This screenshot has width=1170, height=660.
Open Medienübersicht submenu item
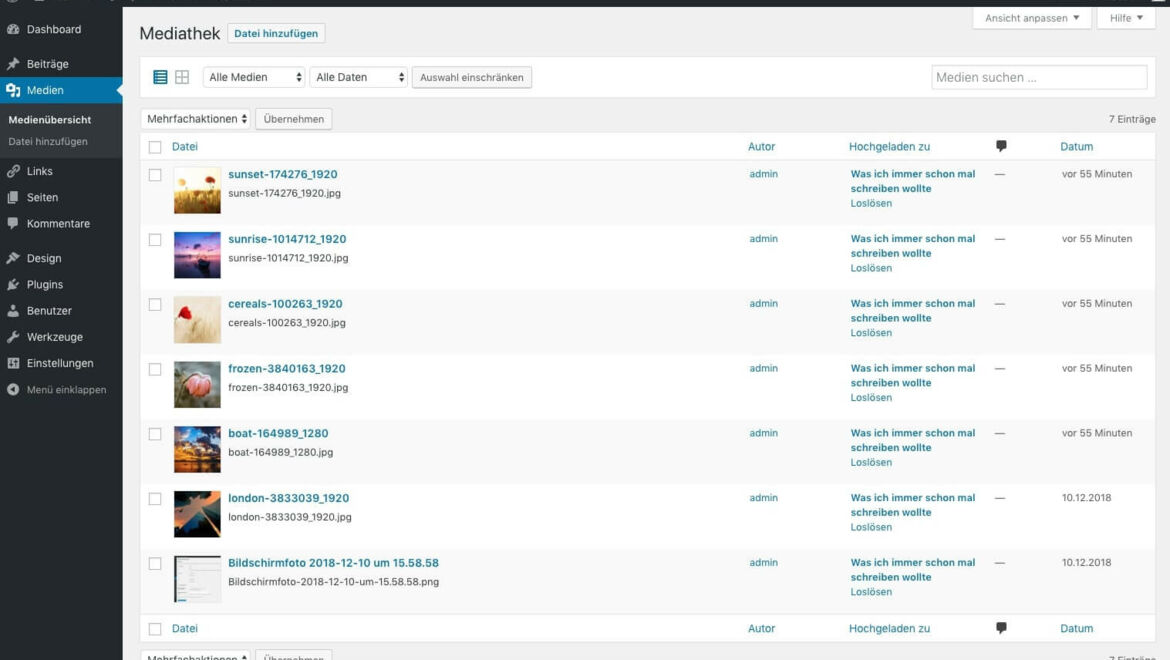[50, 119]
